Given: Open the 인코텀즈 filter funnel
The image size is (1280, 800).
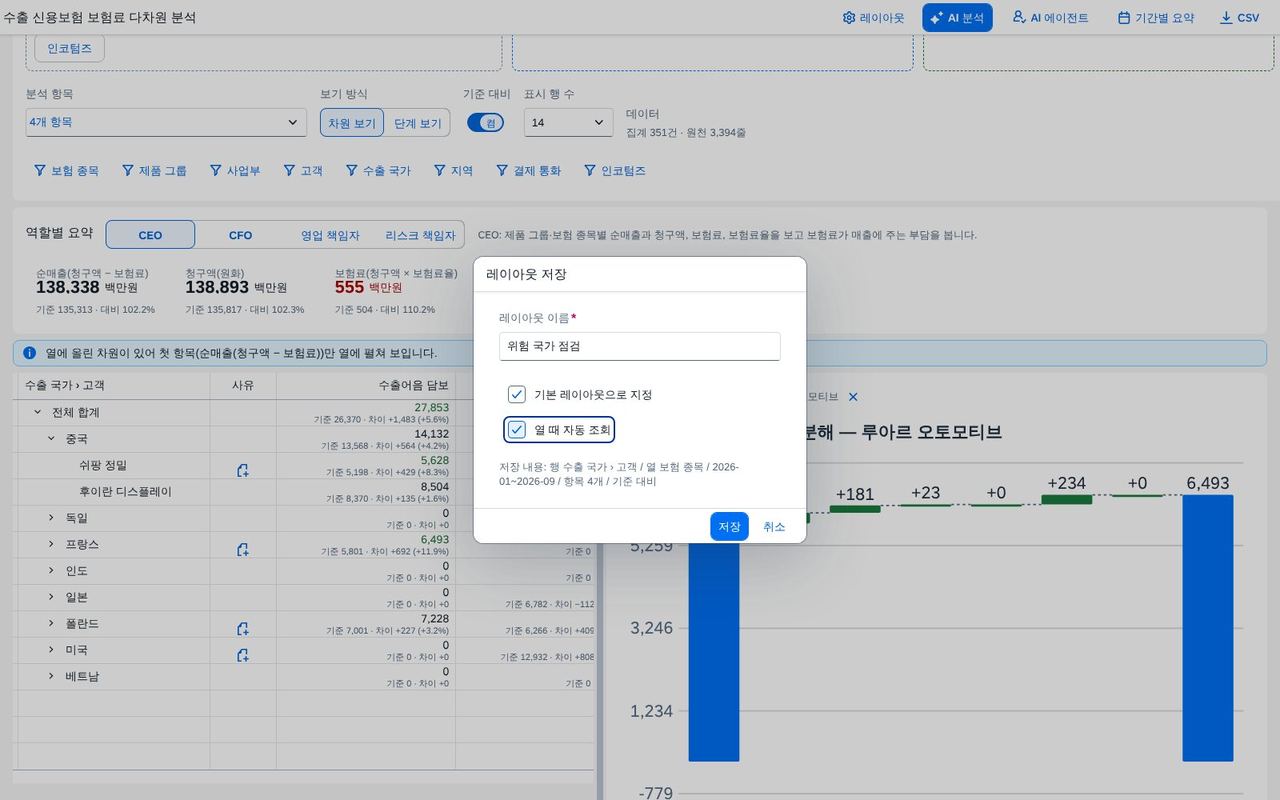Looking at the screenshot, I should click(x=616, y=171).
